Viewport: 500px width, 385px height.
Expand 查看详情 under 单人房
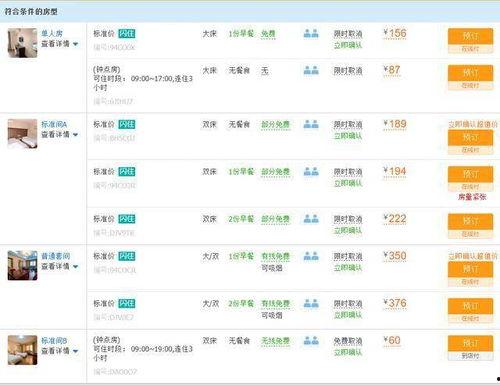[x=60, y=44]
